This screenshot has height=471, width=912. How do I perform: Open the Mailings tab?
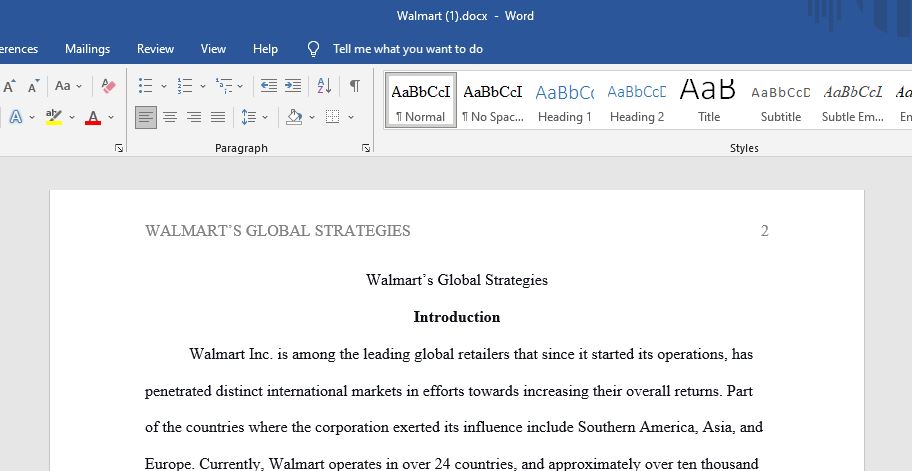tap(87, 49)
